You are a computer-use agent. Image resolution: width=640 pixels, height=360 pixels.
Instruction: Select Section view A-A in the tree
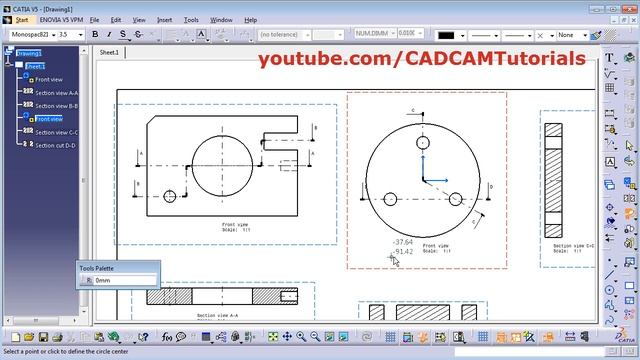56,93
